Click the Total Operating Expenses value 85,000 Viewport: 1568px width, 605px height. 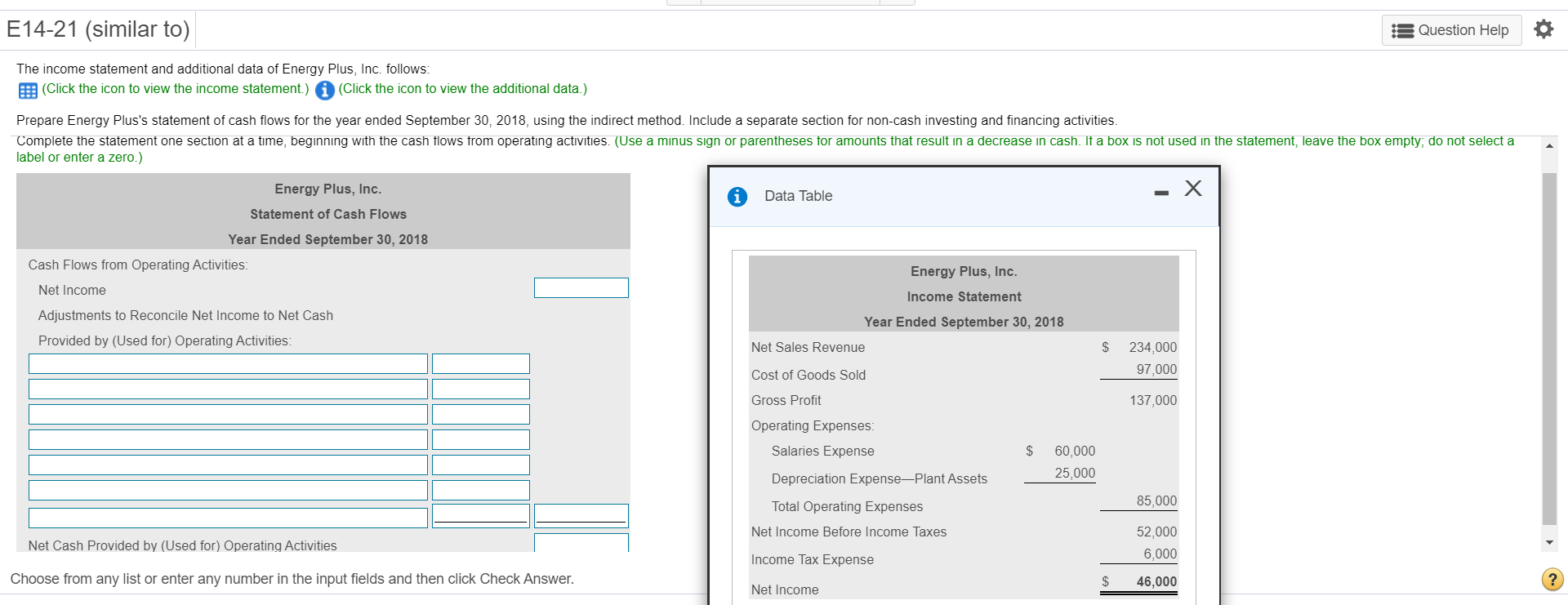coord(1156,500)
